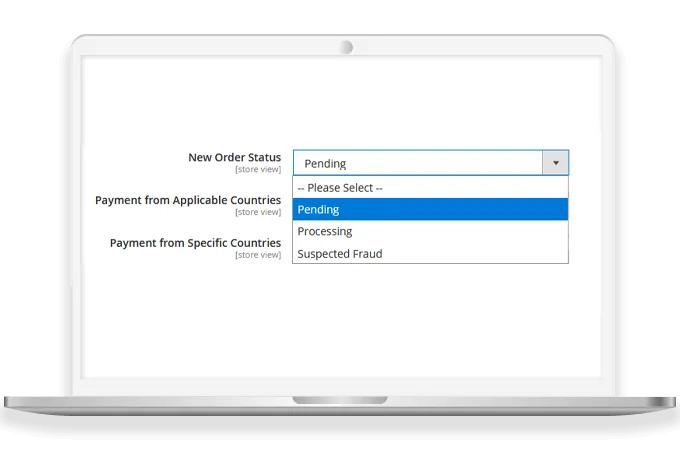Click the New Order Status dropdown arrow
This screenshot has width=680, height=450.
pyautogui.click(x=555, y=163)
